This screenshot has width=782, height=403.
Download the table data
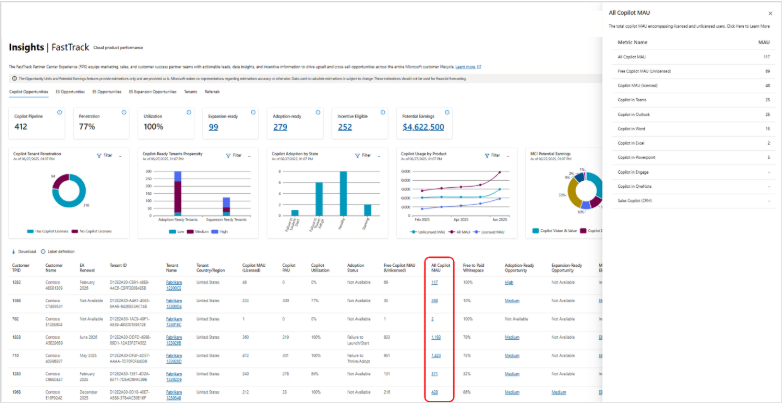pos(24,252)
